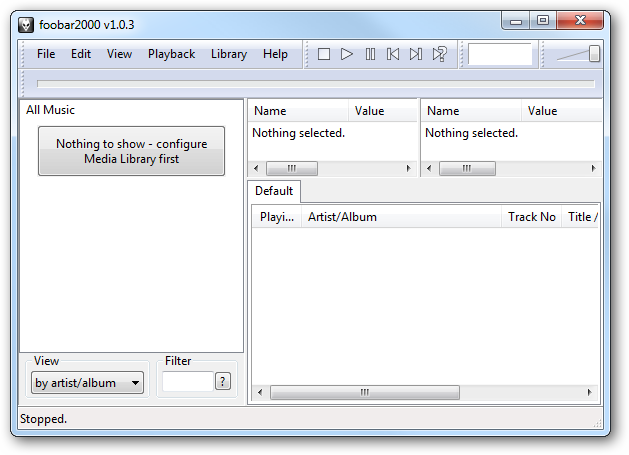The image size is (629, 455).
Task: Click the second properties panel Value column header
Action: pos(562,111)
